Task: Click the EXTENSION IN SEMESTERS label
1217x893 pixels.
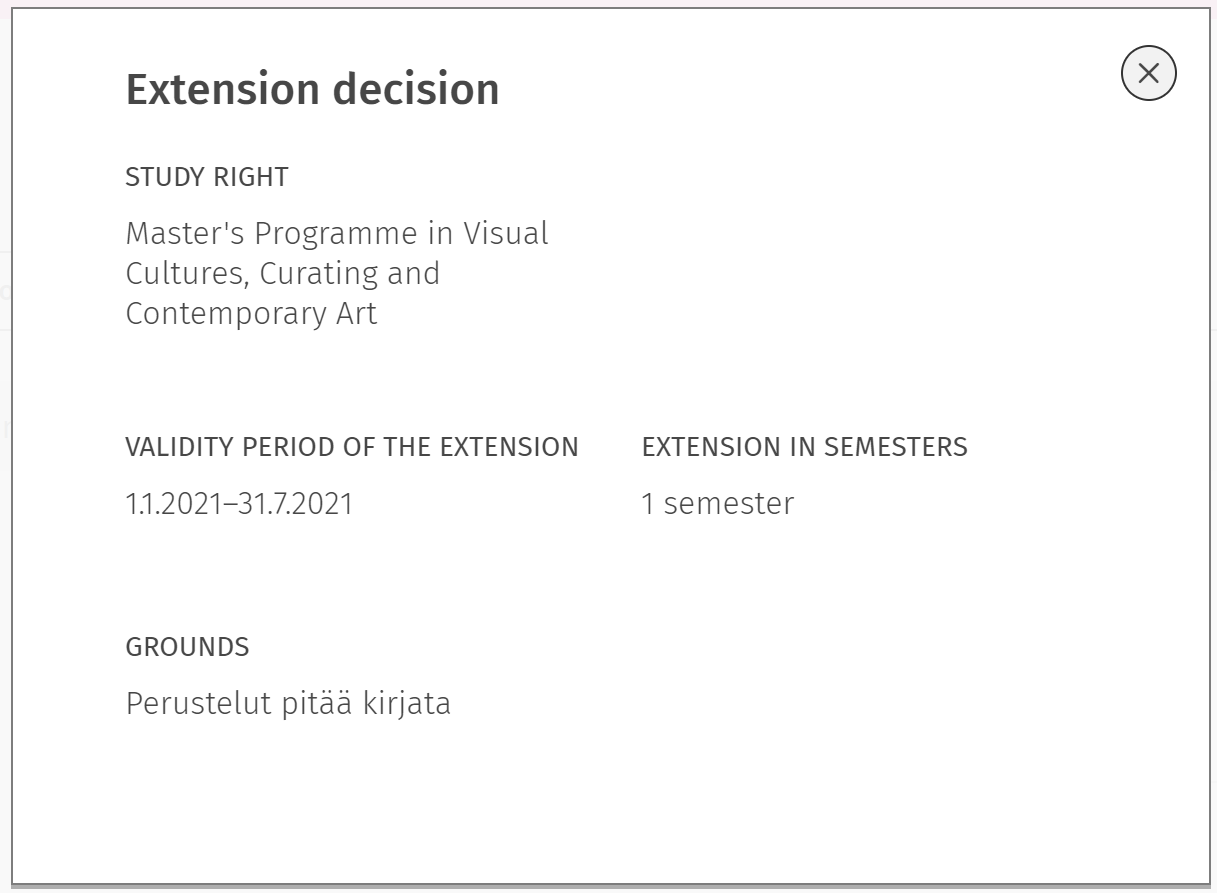Action: pyautogui.click(x=805, y=447)
